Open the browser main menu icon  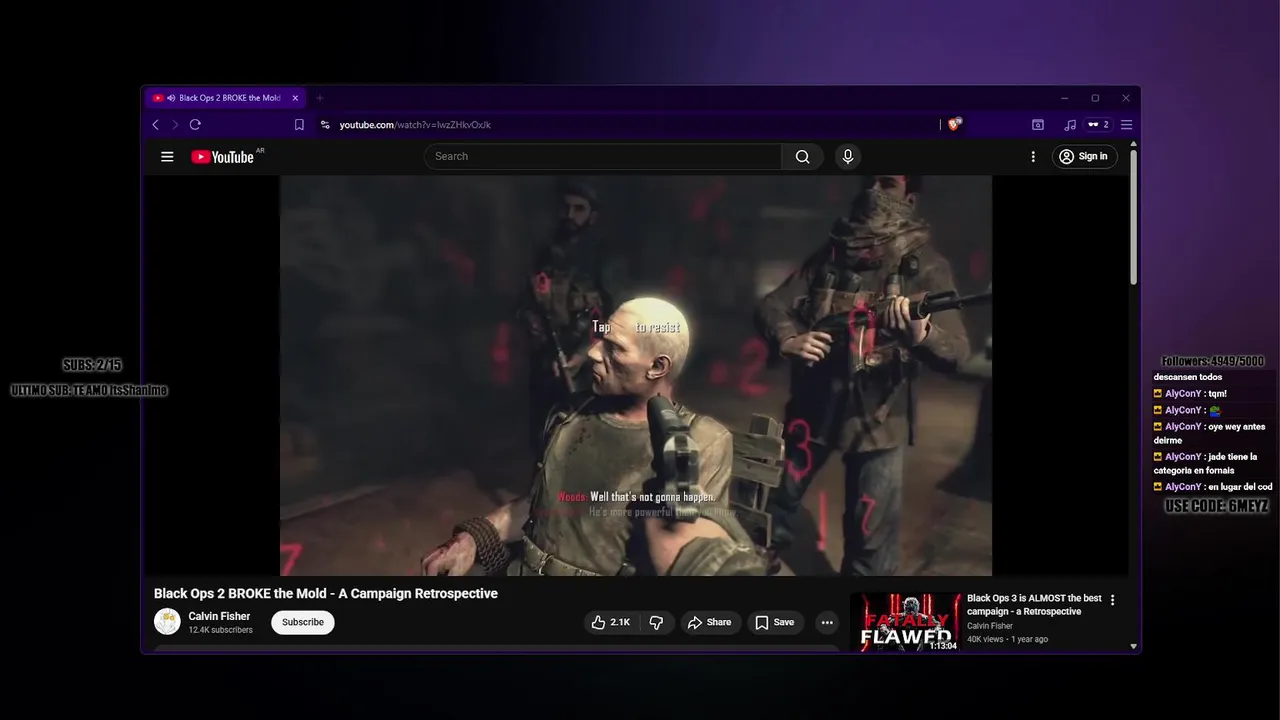click(1126, 125)
